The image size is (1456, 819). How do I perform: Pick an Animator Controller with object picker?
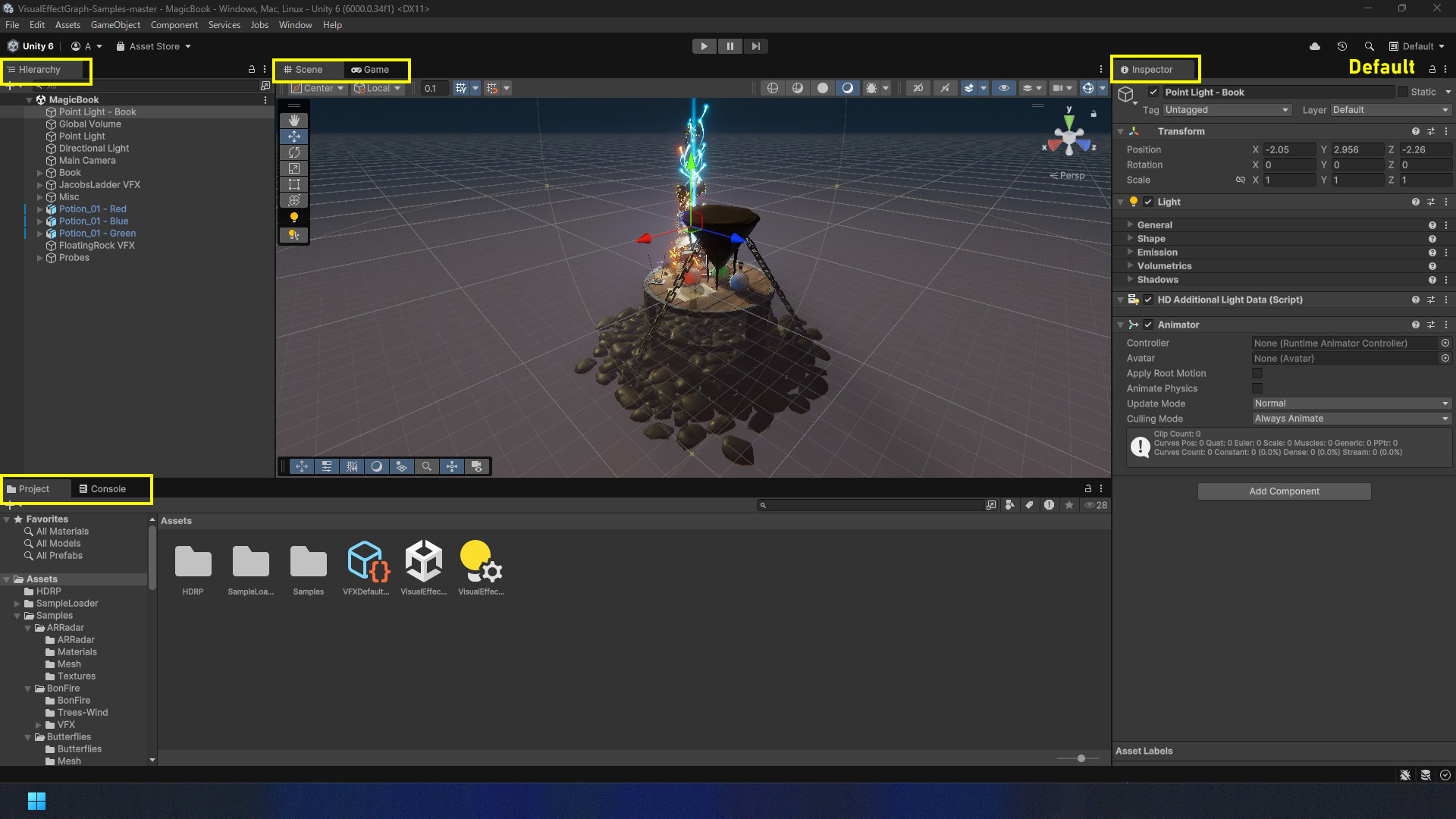click(x=1445, y=344)
